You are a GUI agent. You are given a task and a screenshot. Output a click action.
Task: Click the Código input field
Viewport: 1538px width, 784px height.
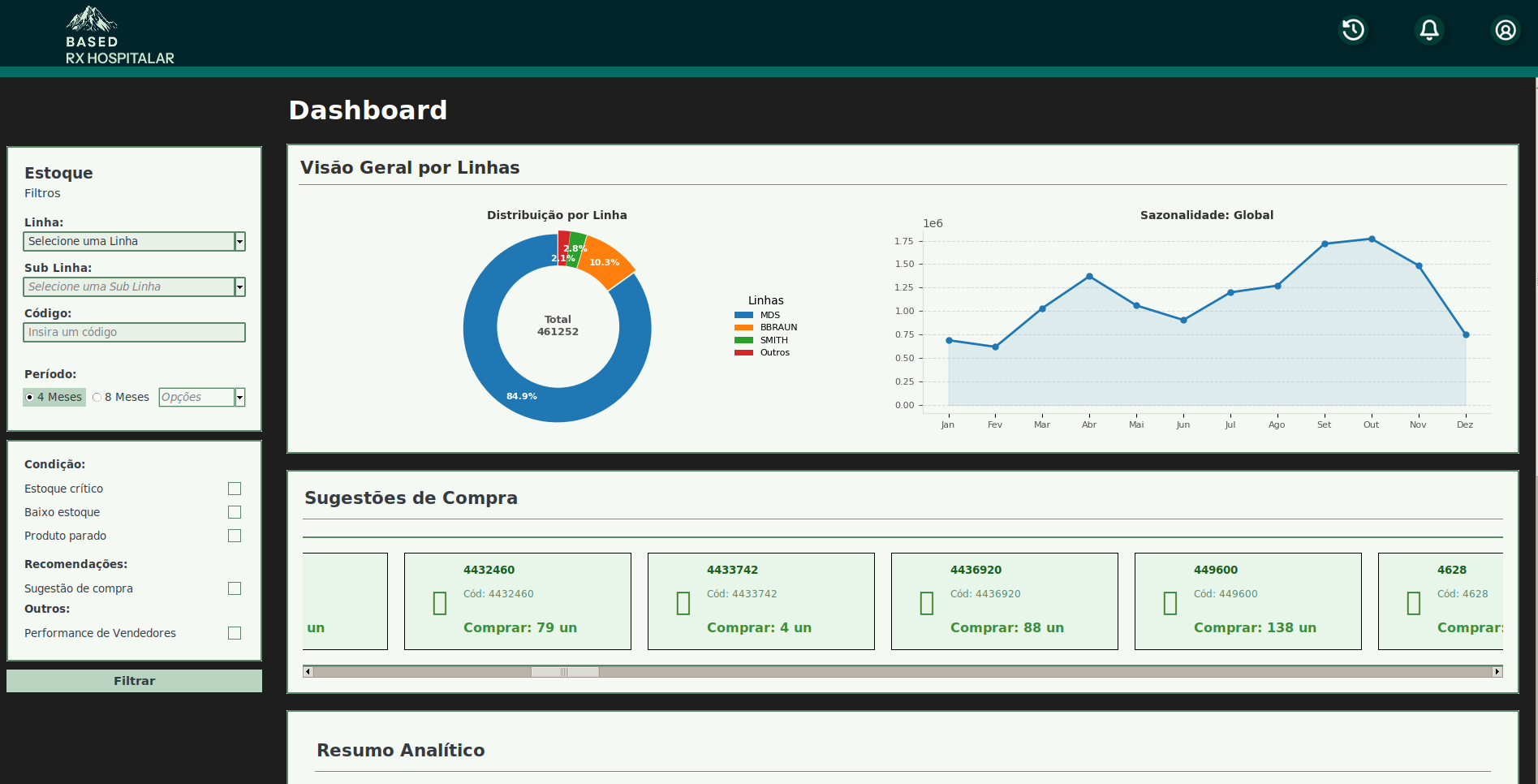[x=134, y=332]
